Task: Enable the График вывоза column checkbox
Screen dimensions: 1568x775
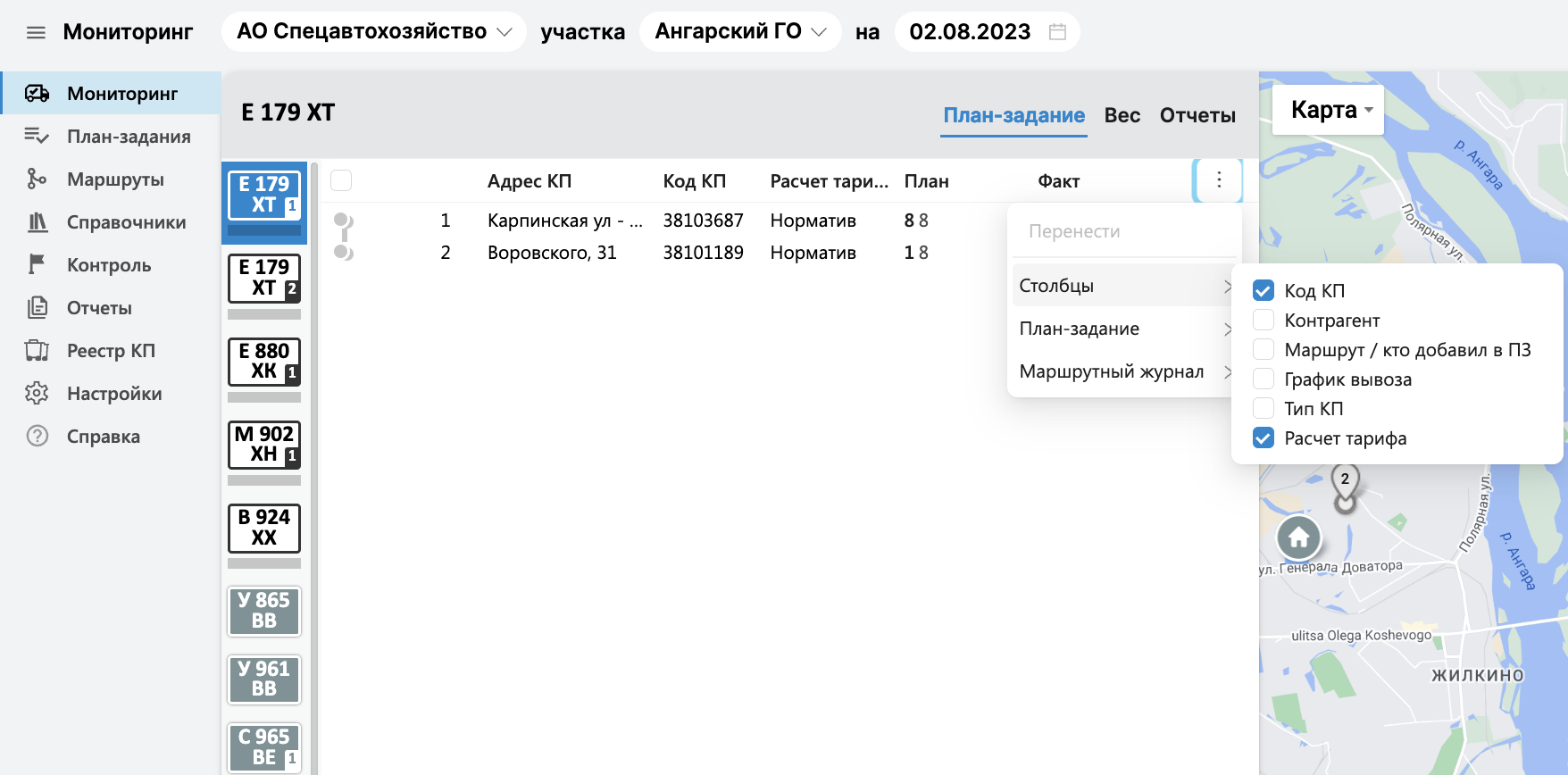Action: (x=1263, y=379)
